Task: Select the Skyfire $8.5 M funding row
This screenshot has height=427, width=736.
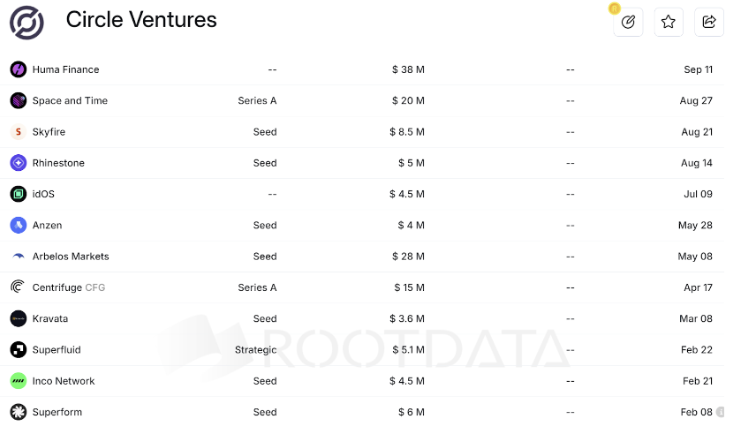Action: point(407,132)
